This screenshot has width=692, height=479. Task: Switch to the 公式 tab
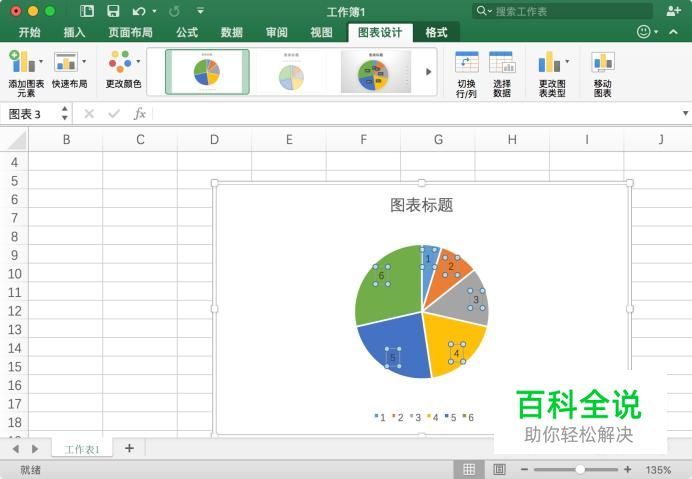tap(187, 32)
